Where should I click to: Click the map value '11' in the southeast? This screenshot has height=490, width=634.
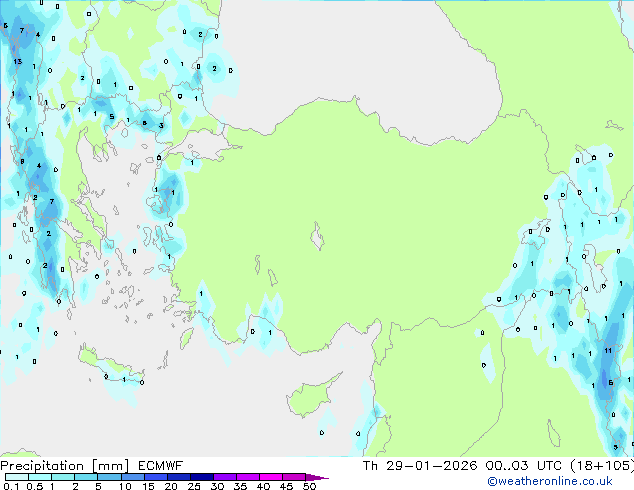(608, 351)
